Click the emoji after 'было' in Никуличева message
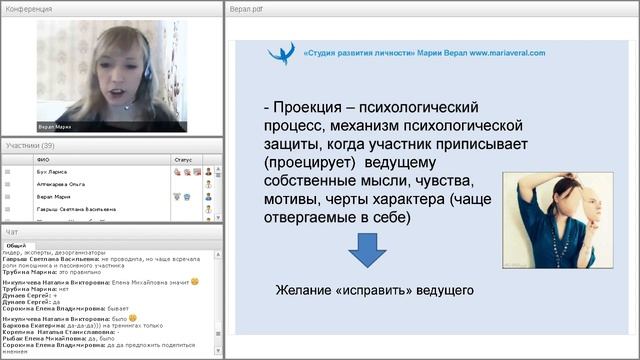The image size is (640, 360). 133,318
